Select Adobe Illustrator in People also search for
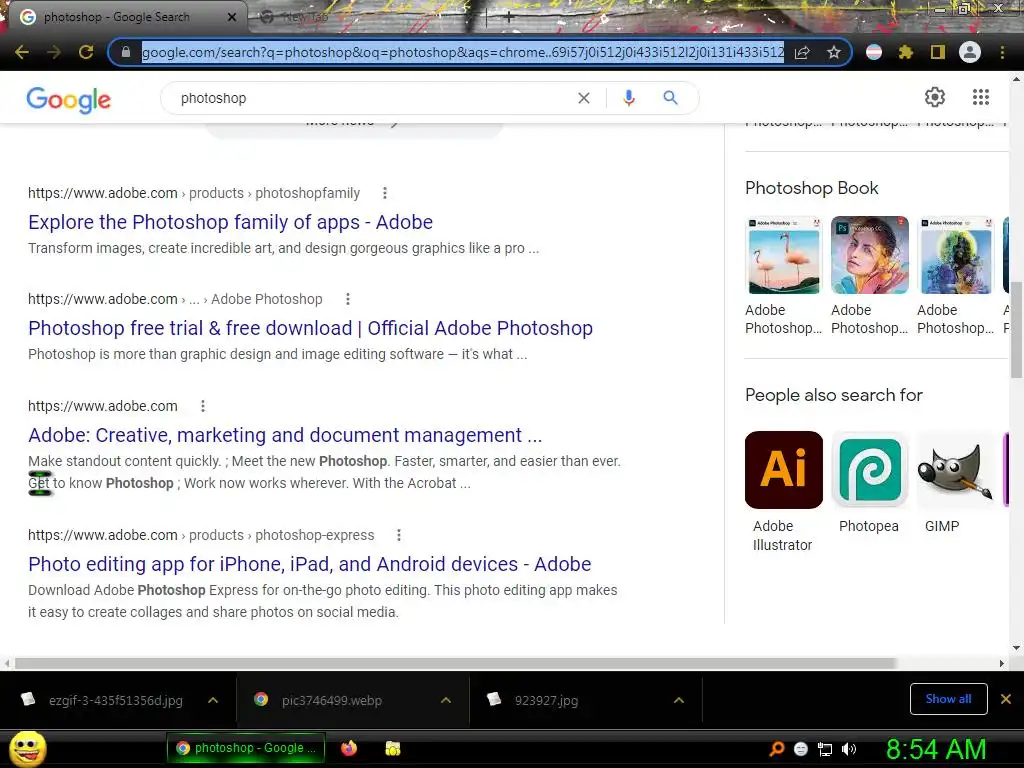This screenshot has height=768, width=1024. point(784,492)
